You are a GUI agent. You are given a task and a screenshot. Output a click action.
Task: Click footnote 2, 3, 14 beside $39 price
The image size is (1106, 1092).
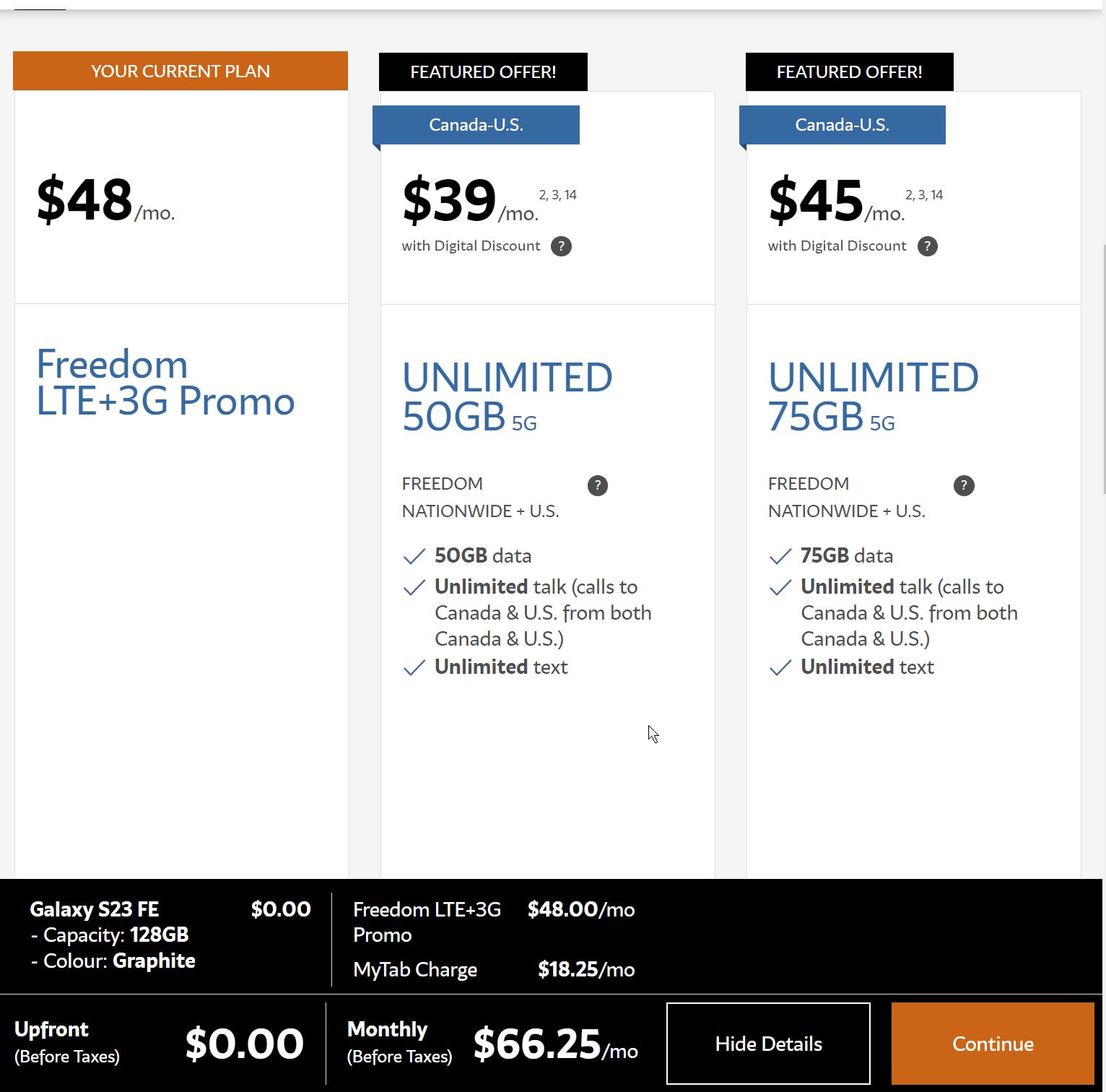[557, 195]
